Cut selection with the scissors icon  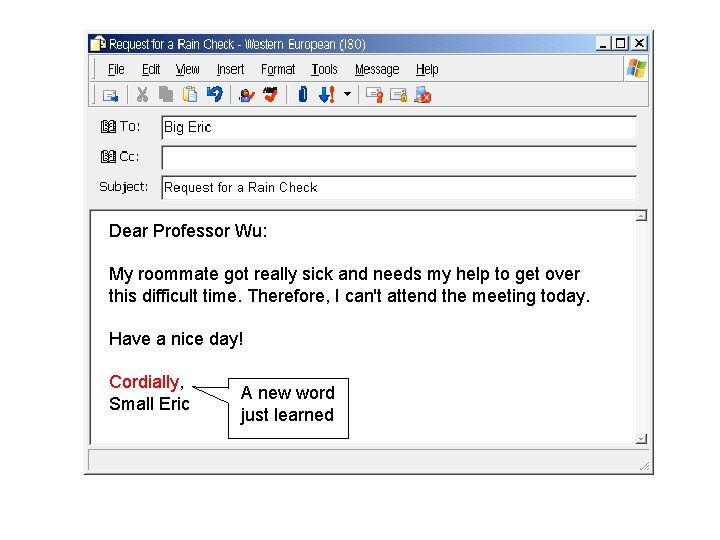point(142,95)
